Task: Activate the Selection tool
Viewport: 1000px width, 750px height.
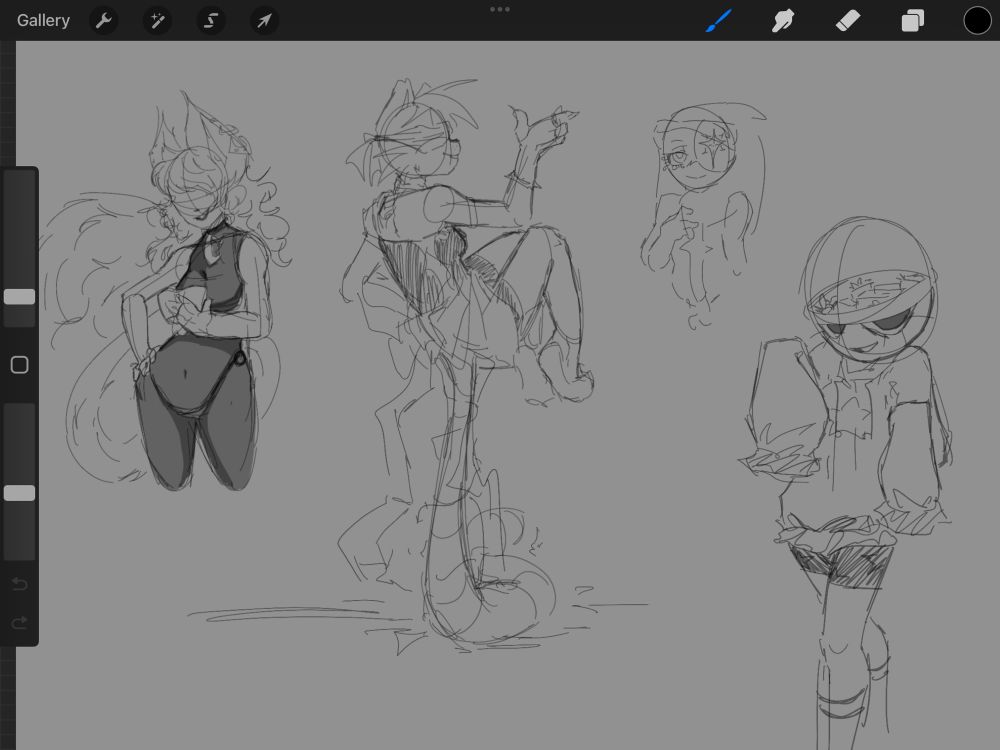Action: point(210,20)
